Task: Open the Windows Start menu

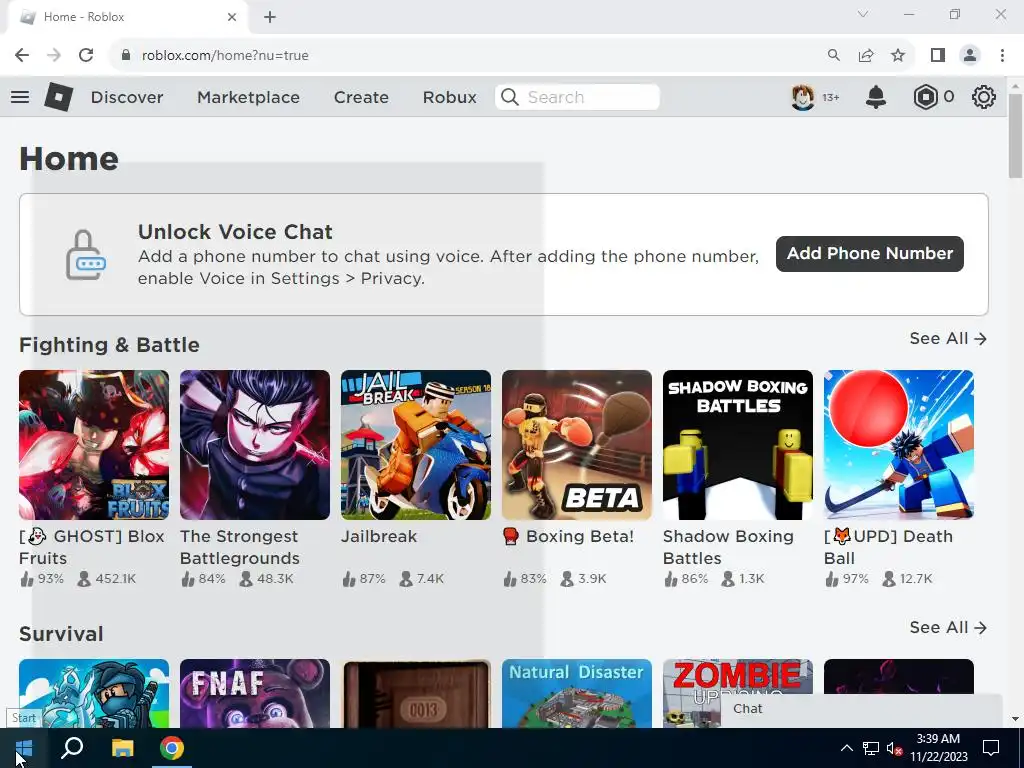Action: tap(24, 748)
